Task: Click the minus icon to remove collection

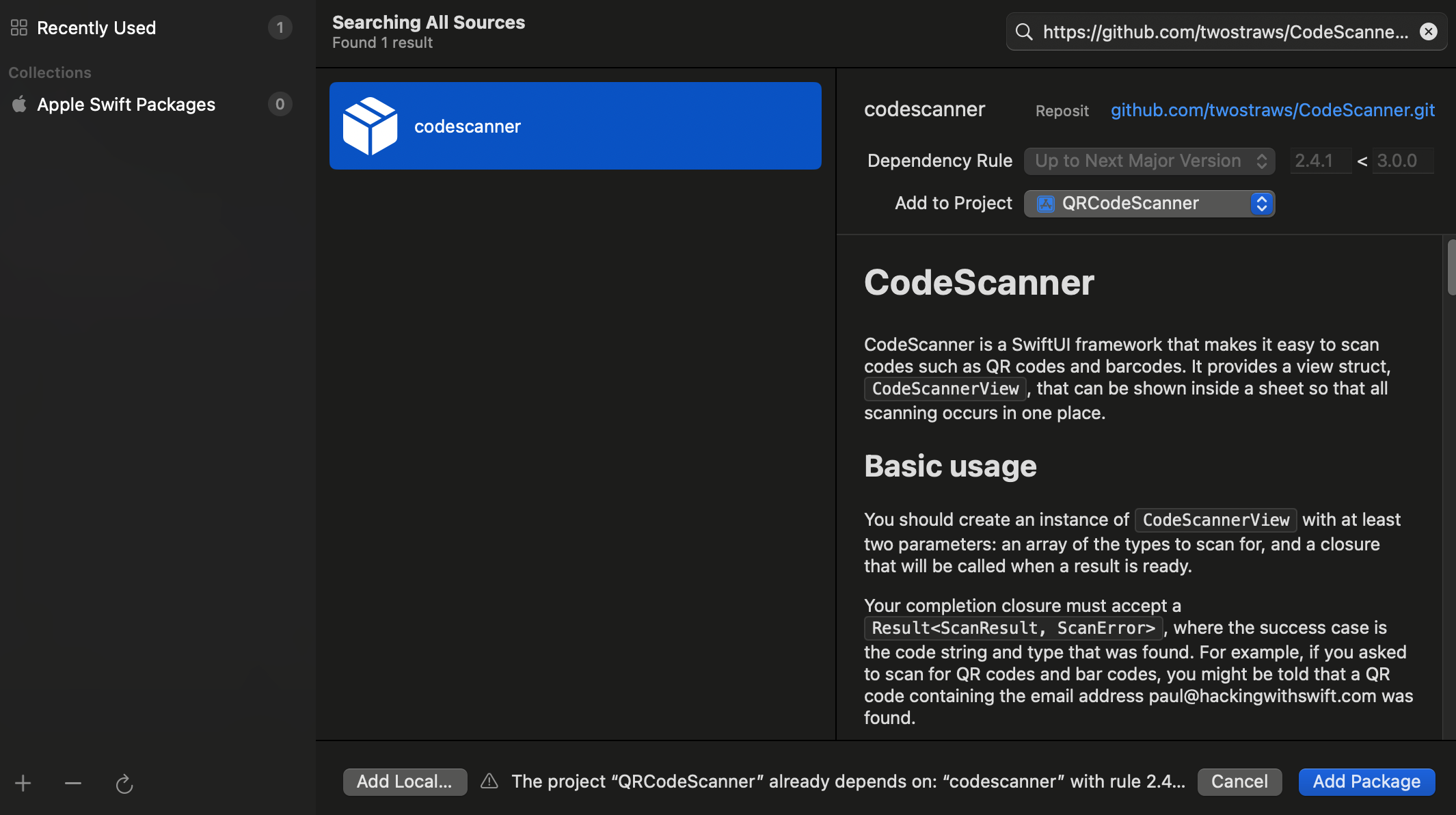Action: 73,783
